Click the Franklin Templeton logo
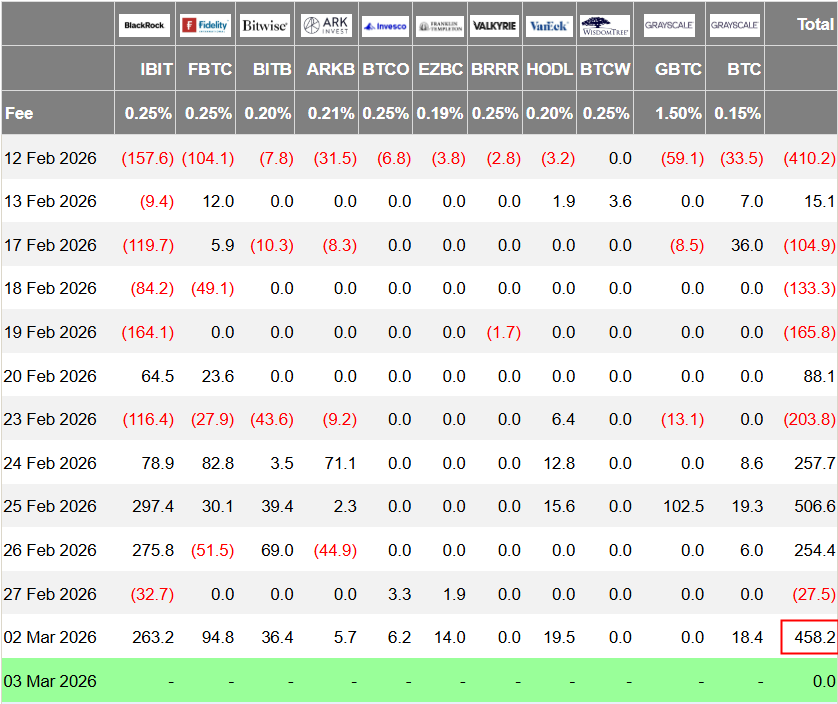This screenshot has width=838, height=704. (x=439, y=26)
